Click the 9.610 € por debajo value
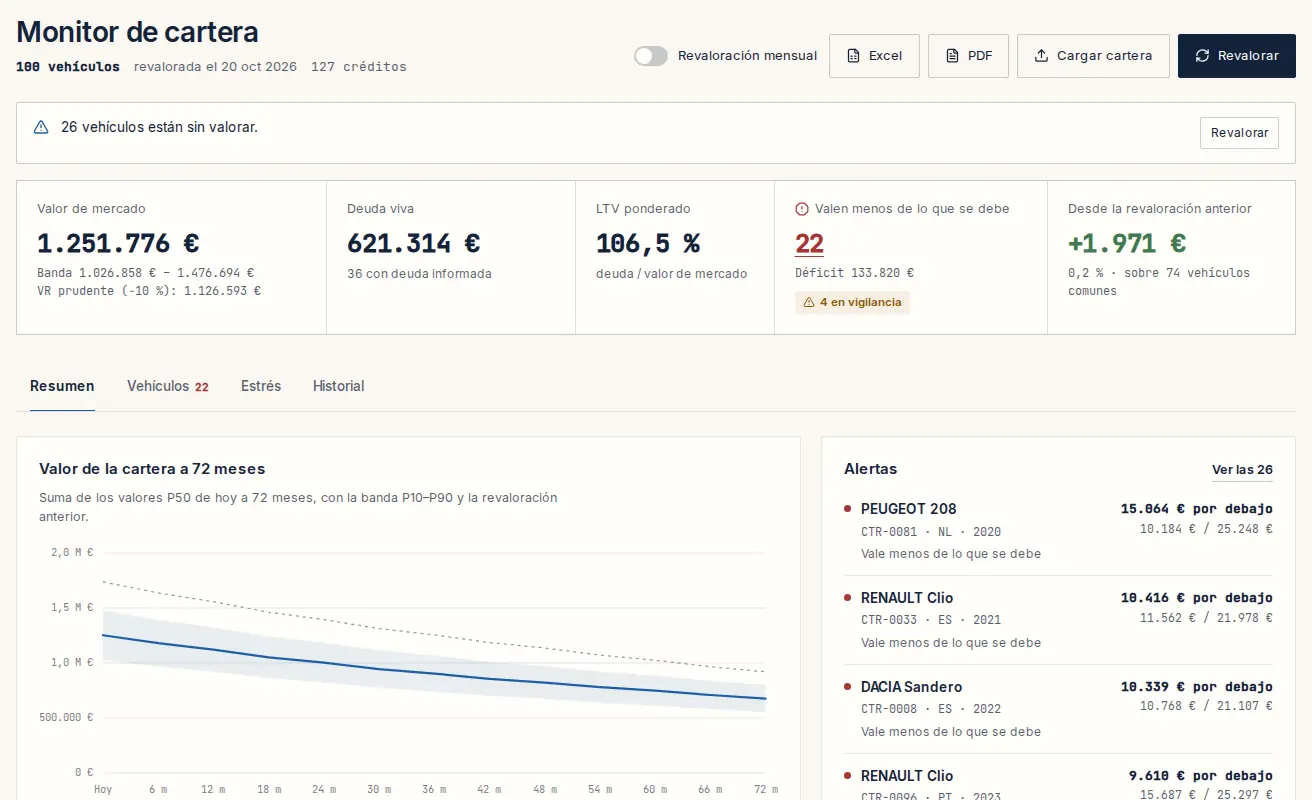Viewport: 1312px width, 800px height. point(1200,776)
